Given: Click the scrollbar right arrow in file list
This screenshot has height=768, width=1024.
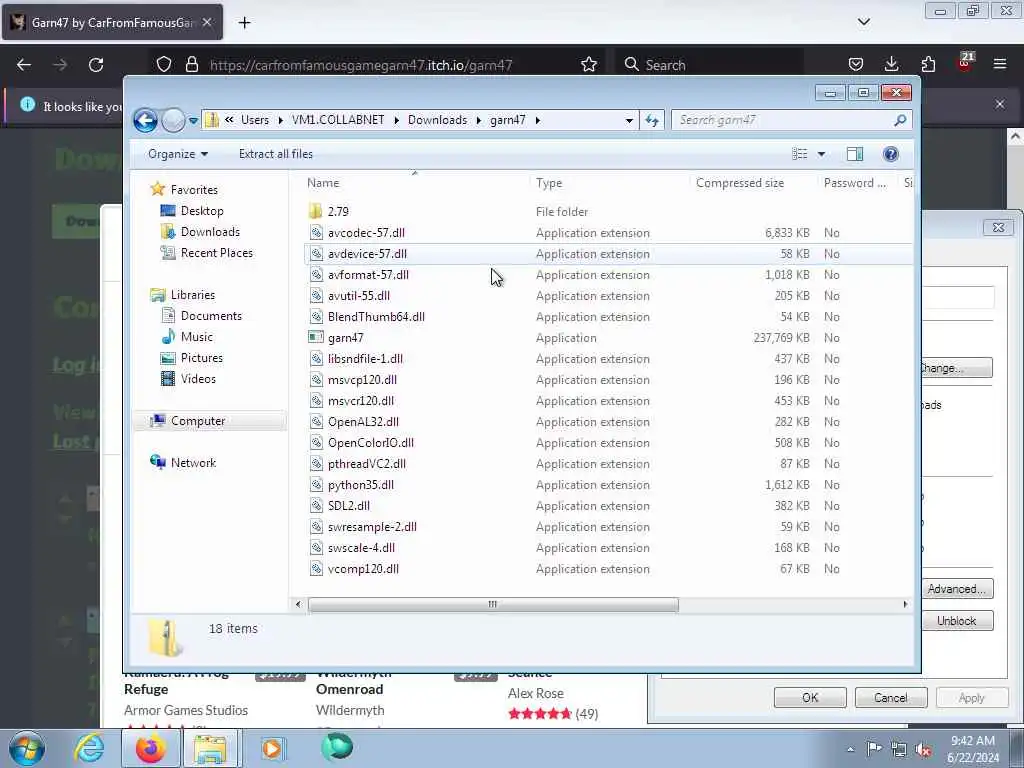Looking at the screenshot, I should (x=905, y=605).
